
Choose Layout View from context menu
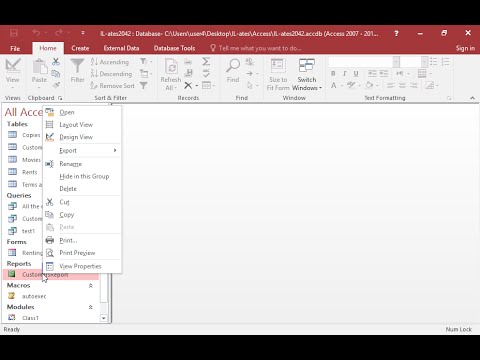pyautogui.click(x=82, y=125)
